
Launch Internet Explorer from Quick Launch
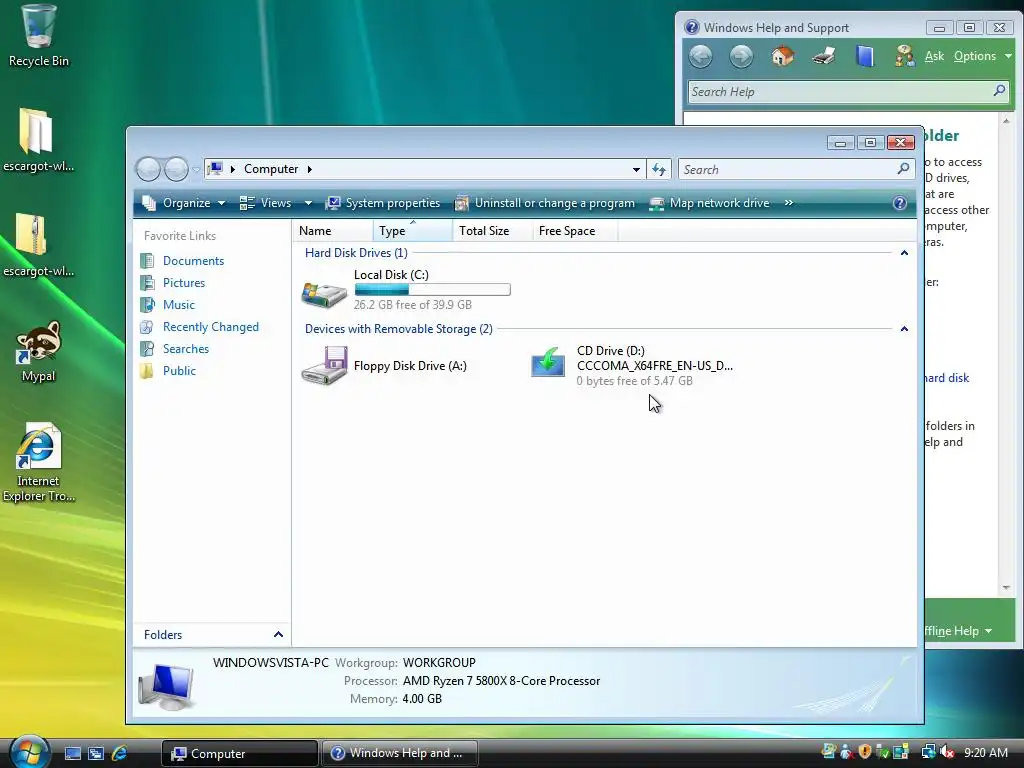120,754
